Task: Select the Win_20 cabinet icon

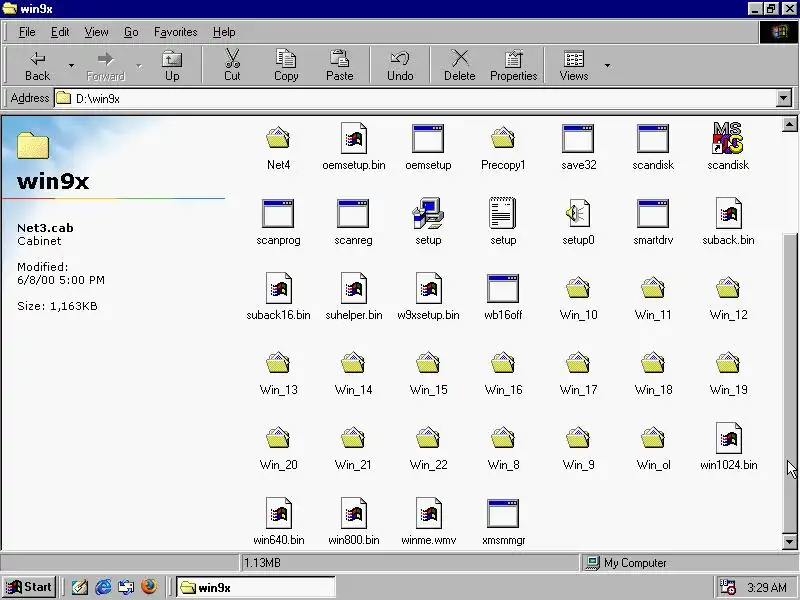Action: pos(278,438)
